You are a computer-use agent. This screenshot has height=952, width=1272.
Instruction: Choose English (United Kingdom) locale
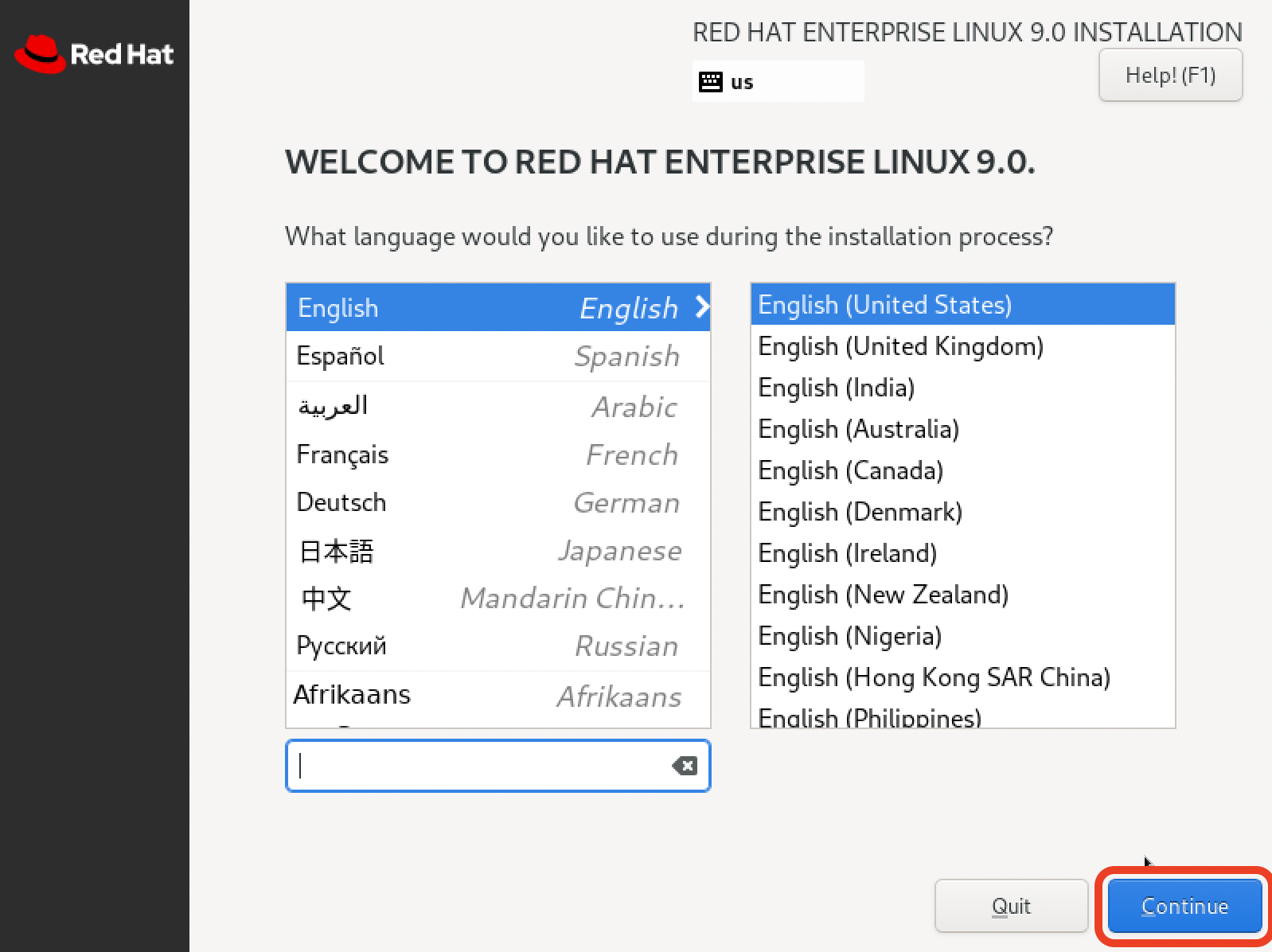(962, 346)
